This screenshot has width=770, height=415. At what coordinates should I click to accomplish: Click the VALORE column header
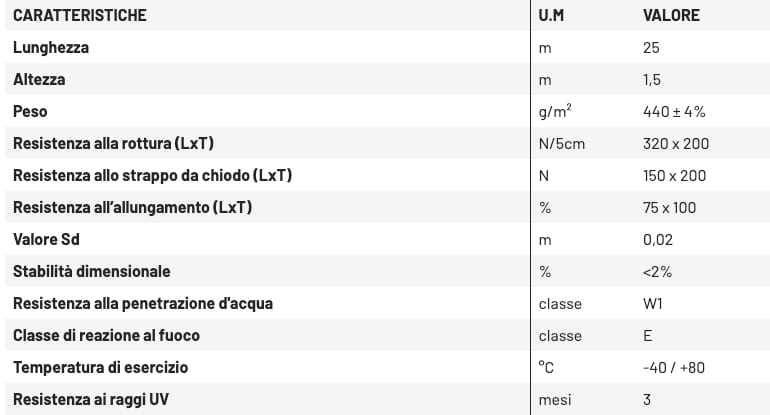(671, 16)
